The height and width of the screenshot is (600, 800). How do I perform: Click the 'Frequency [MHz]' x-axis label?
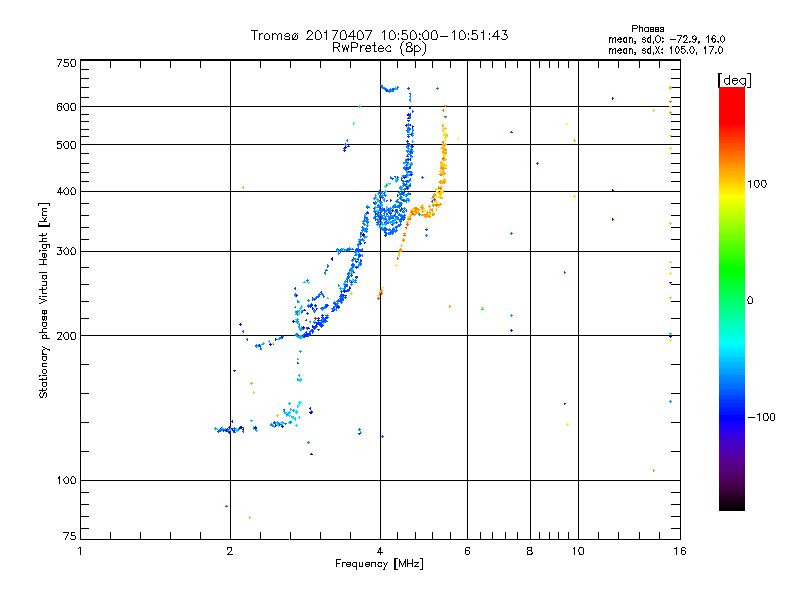[379, 564]
